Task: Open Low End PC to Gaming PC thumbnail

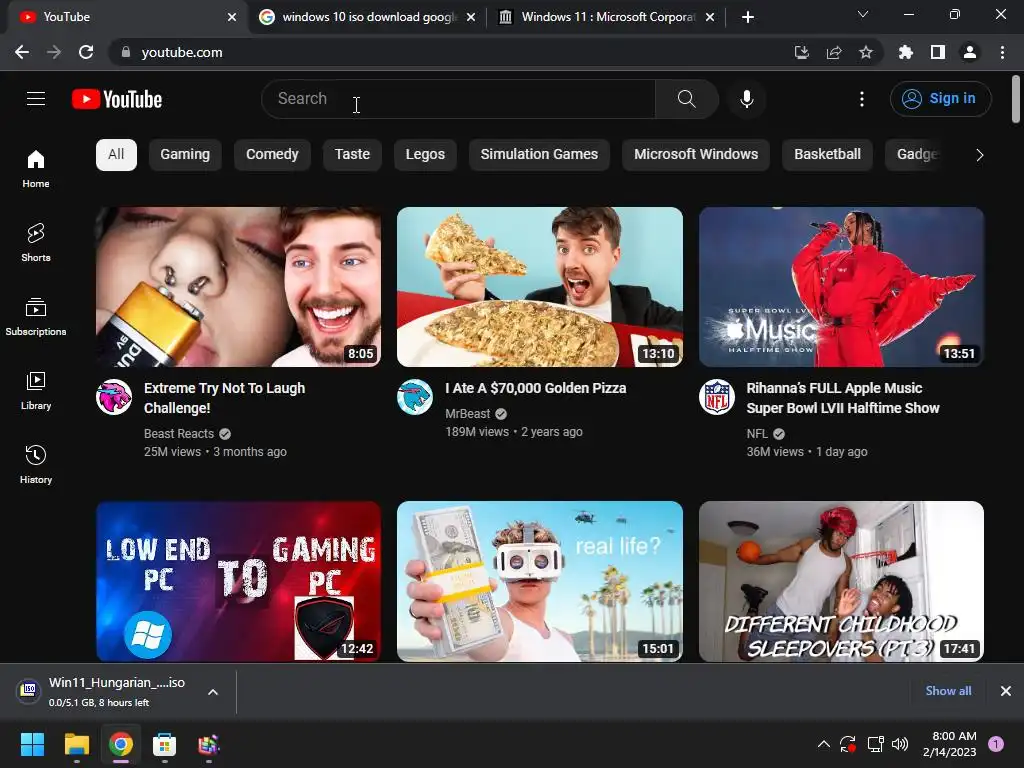Action: (x=238, y=581)
